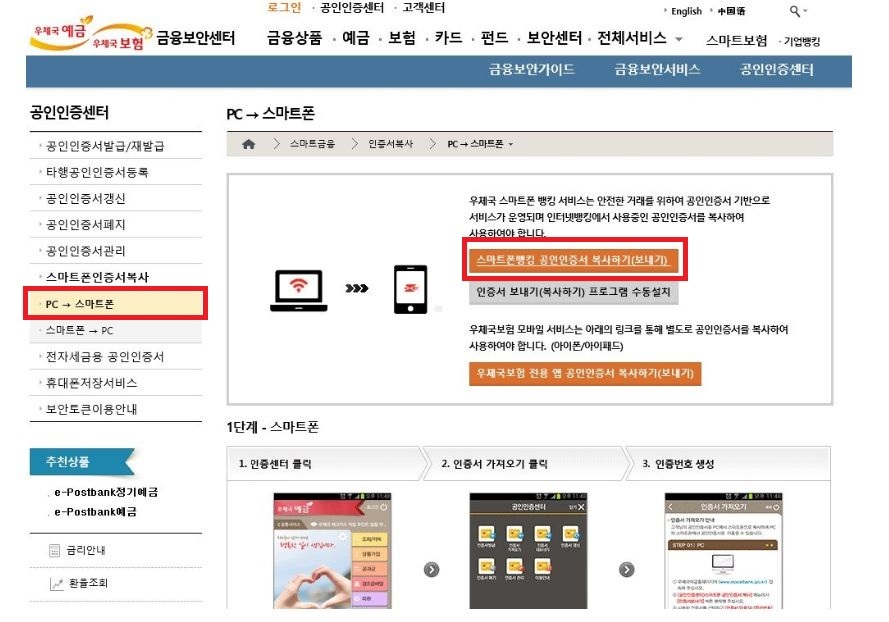Open 금융상품 menu
Image resolution: width=889 pixels, height=622 pixels.
294,38
